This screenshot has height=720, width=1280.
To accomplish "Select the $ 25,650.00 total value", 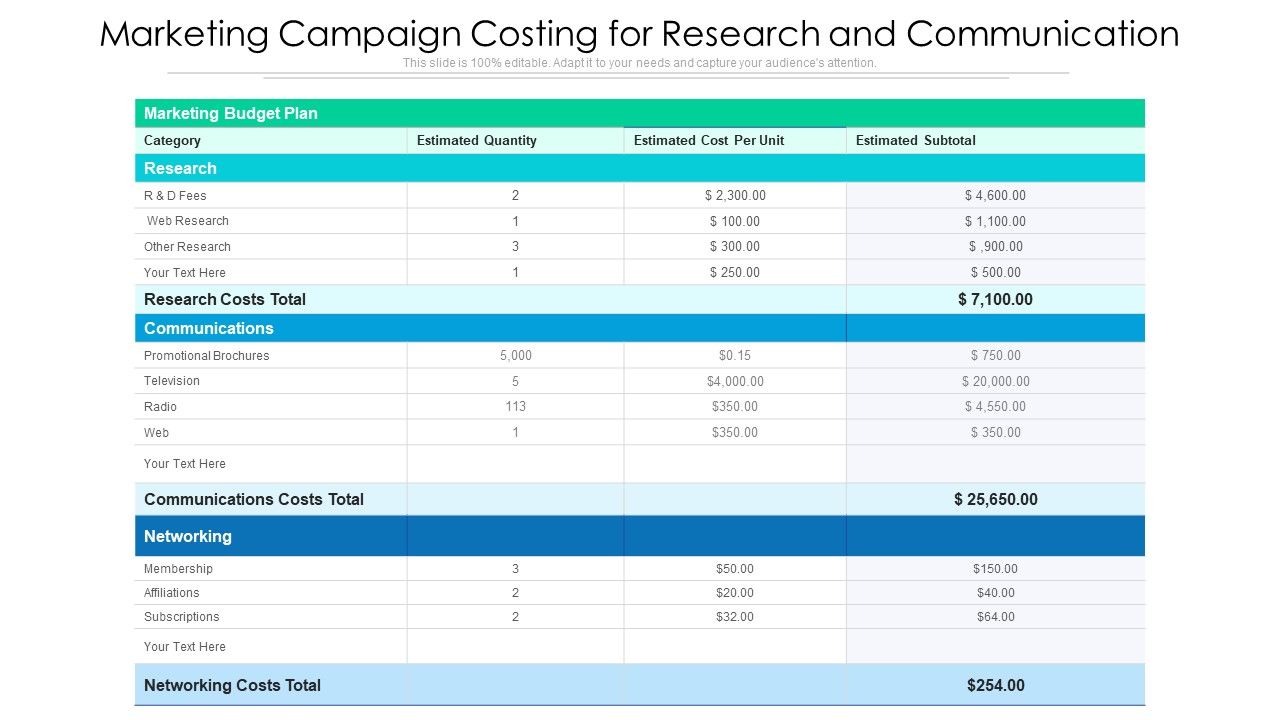I will point(995,499).
